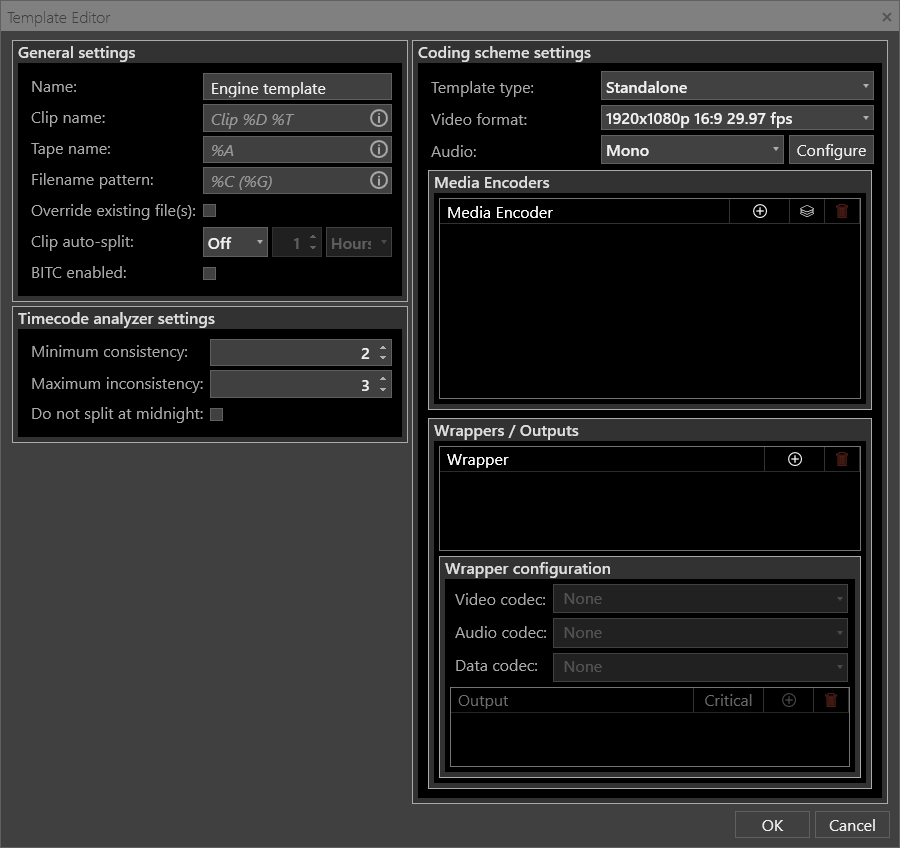Image resolution: width=900 pixels, height=848 pixels.
Task: Click the Tape name input field
Action: [297, 149]
